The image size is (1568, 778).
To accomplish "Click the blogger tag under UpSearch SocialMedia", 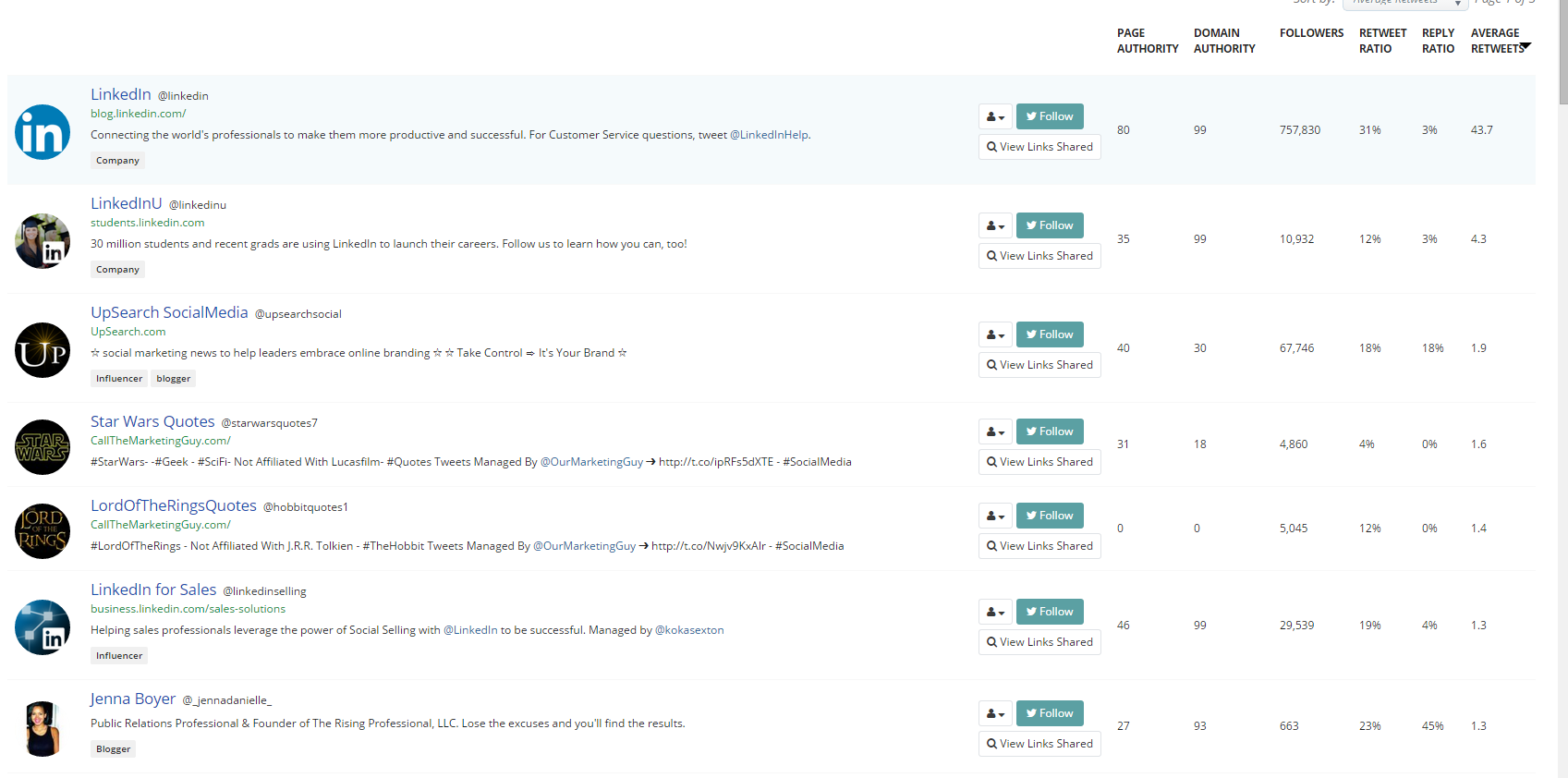I will point(174,379).
